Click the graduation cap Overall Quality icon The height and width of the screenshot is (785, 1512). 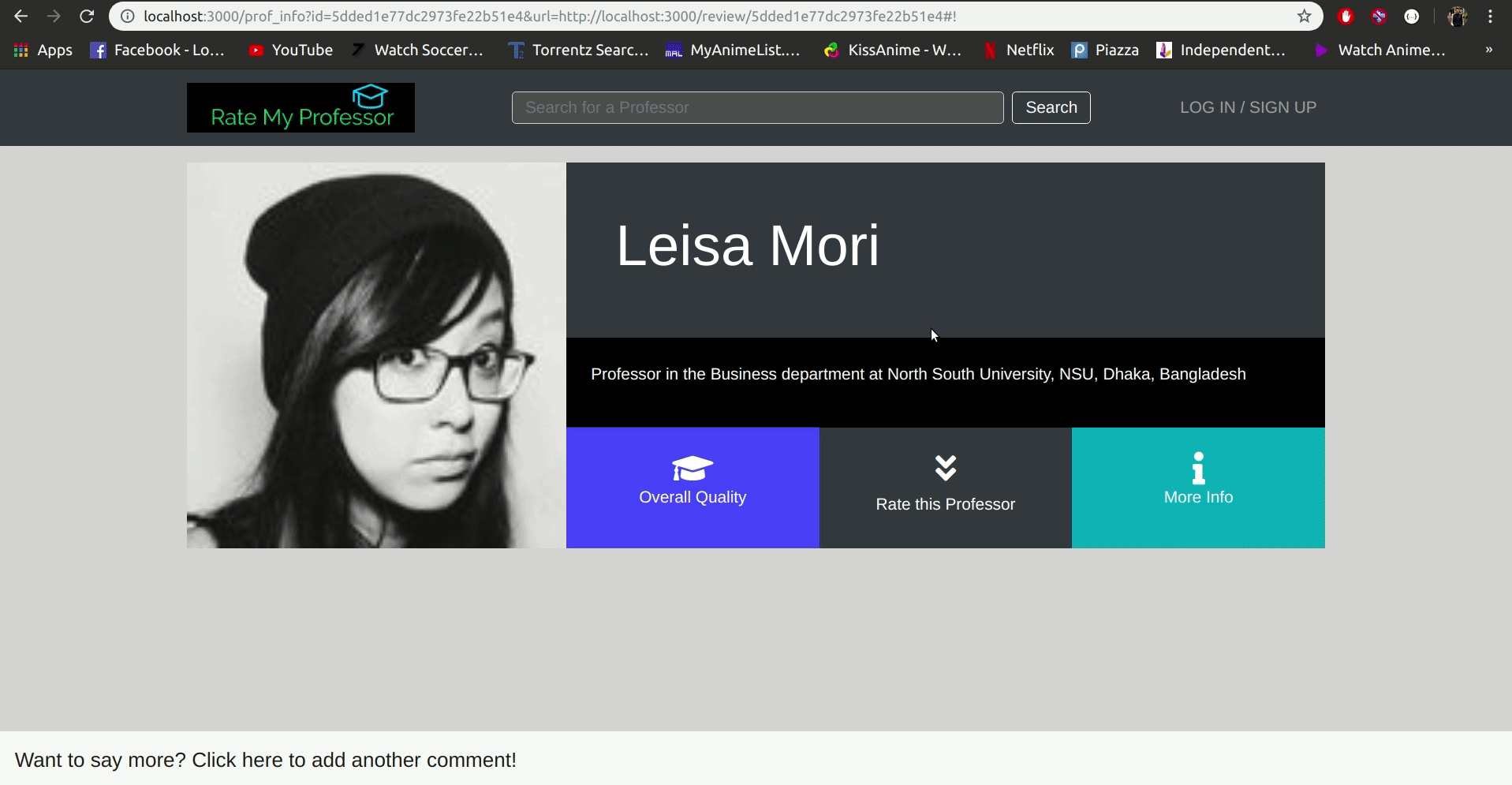[692, 468]
